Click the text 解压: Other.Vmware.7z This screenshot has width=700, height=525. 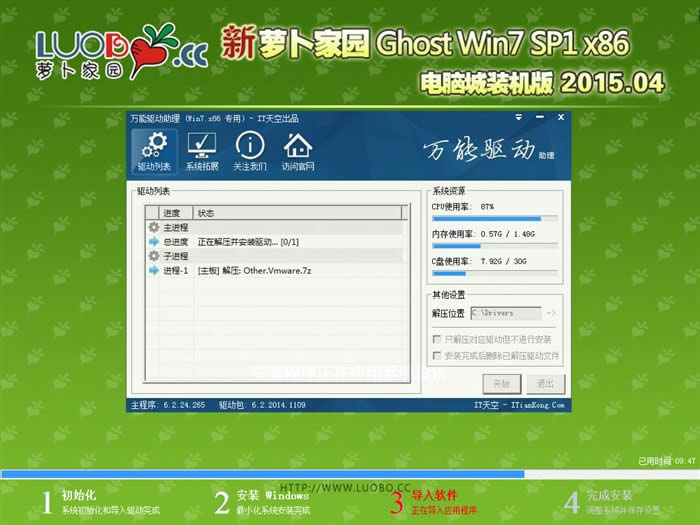(267, 271)
